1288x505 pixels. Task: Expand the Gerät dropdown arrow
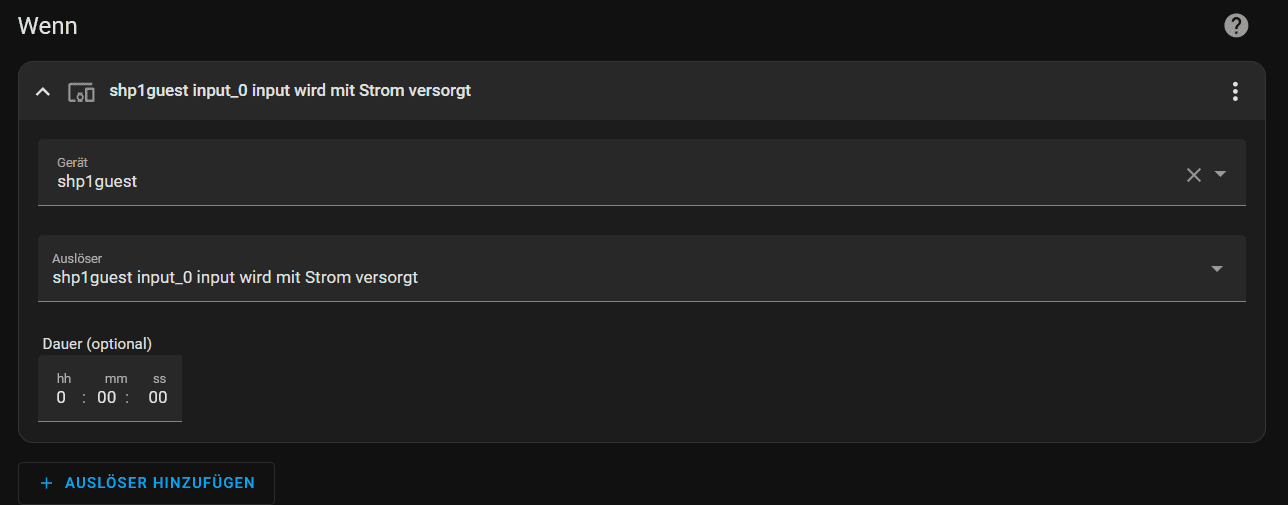click(1220, 174)
